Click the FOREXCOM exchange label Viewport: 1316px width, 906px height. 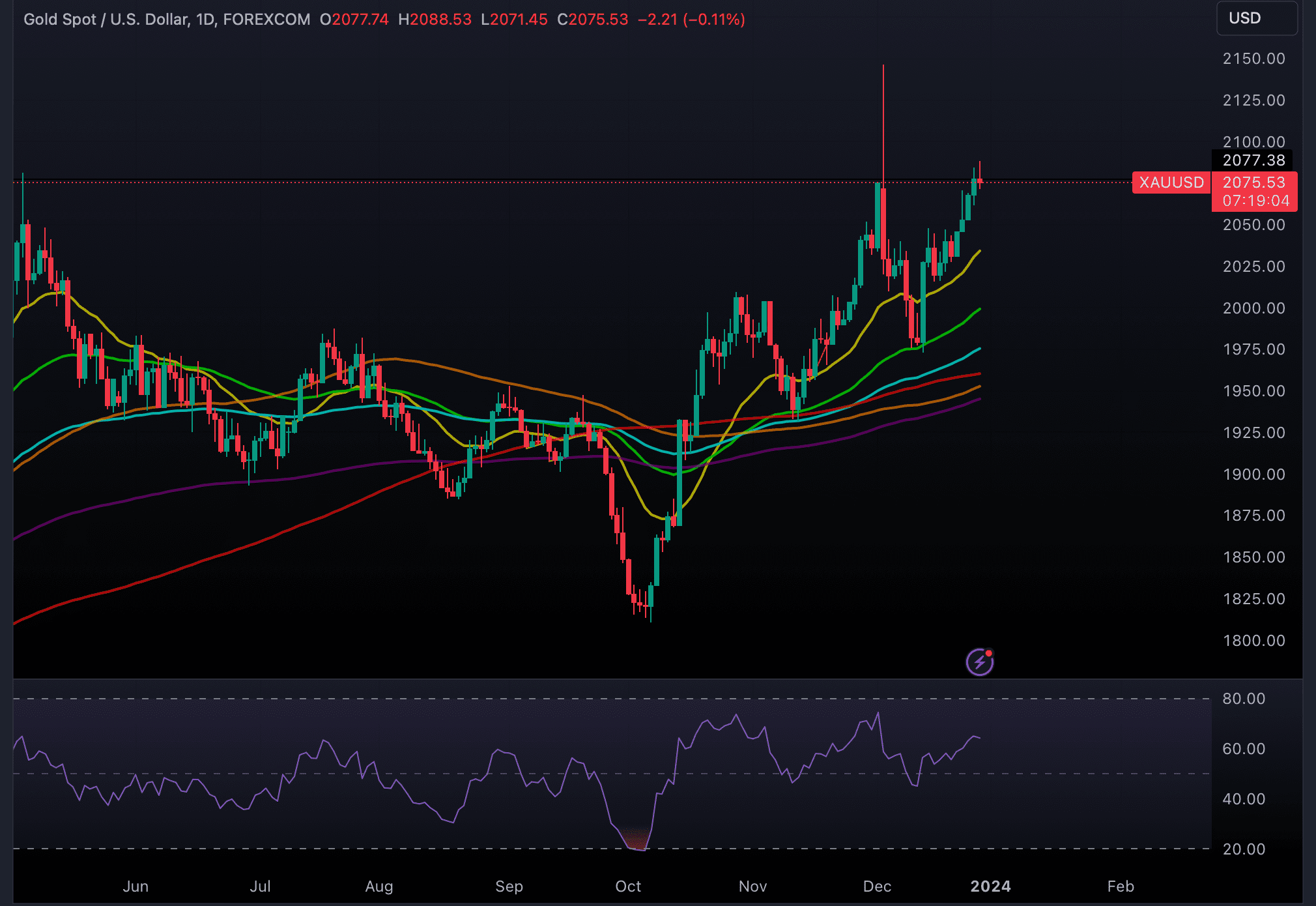(x=266, y=20)
